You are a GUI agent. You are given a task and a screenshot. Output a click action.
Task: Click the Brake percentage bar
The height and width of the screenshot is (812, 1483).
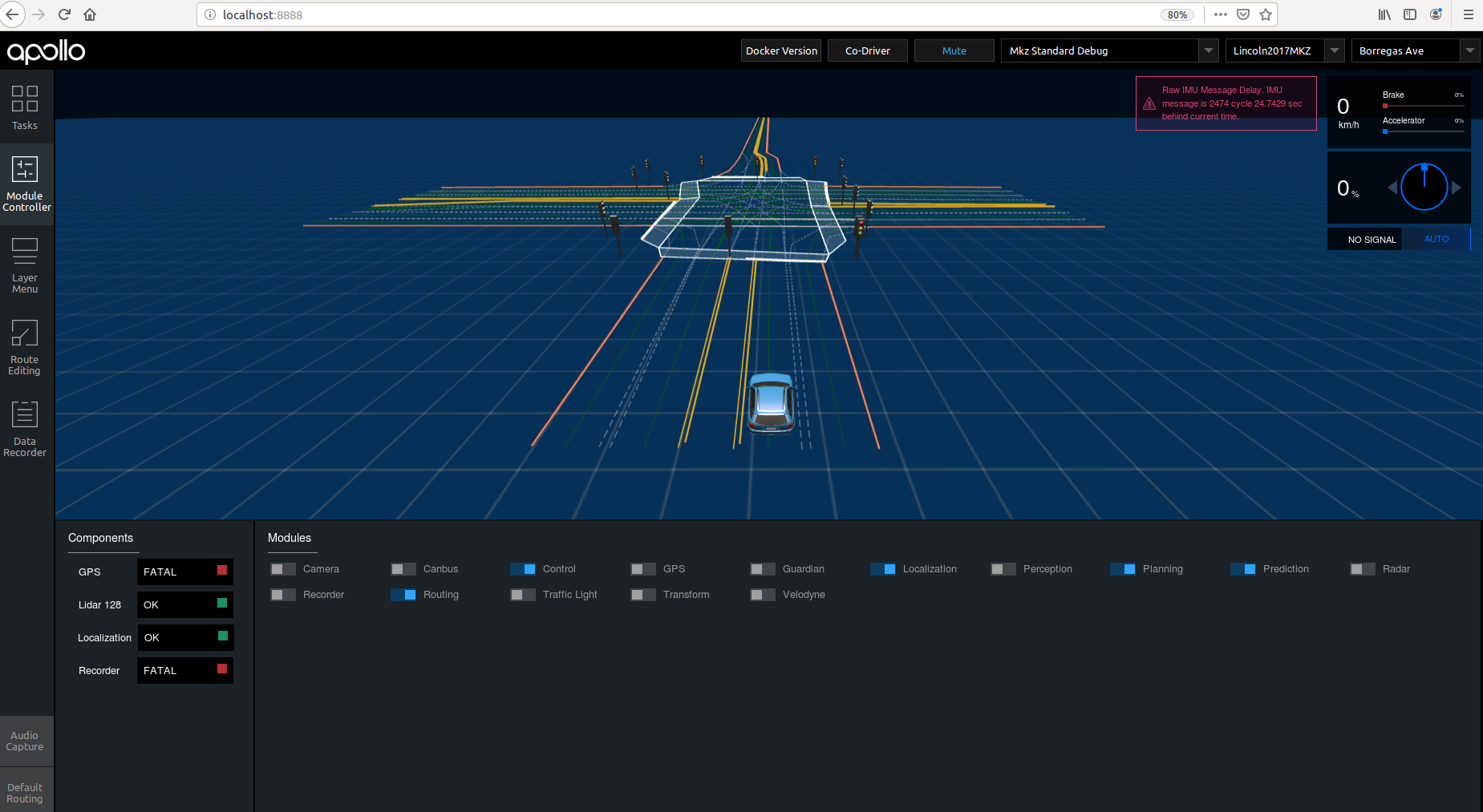coord(1424,106)
